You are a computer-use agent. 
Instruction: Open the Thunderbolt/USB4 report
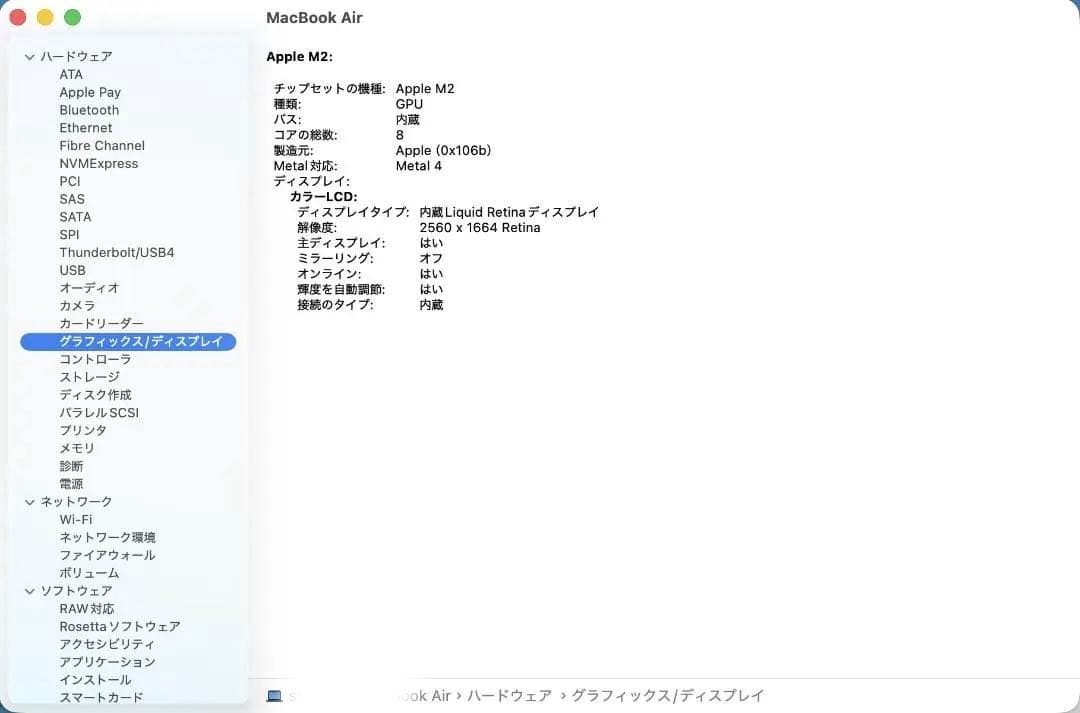[x=115, y=252]
